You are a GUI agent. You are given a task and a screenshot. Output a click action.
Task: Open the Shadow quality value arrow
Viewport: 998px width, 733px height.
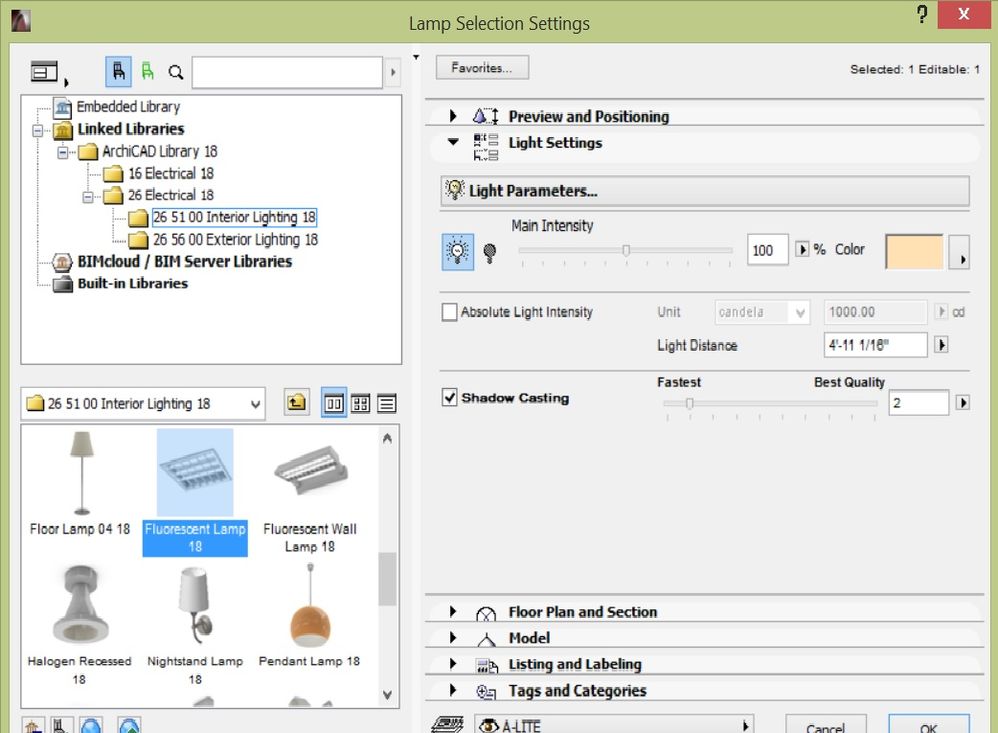pos(962,403)
